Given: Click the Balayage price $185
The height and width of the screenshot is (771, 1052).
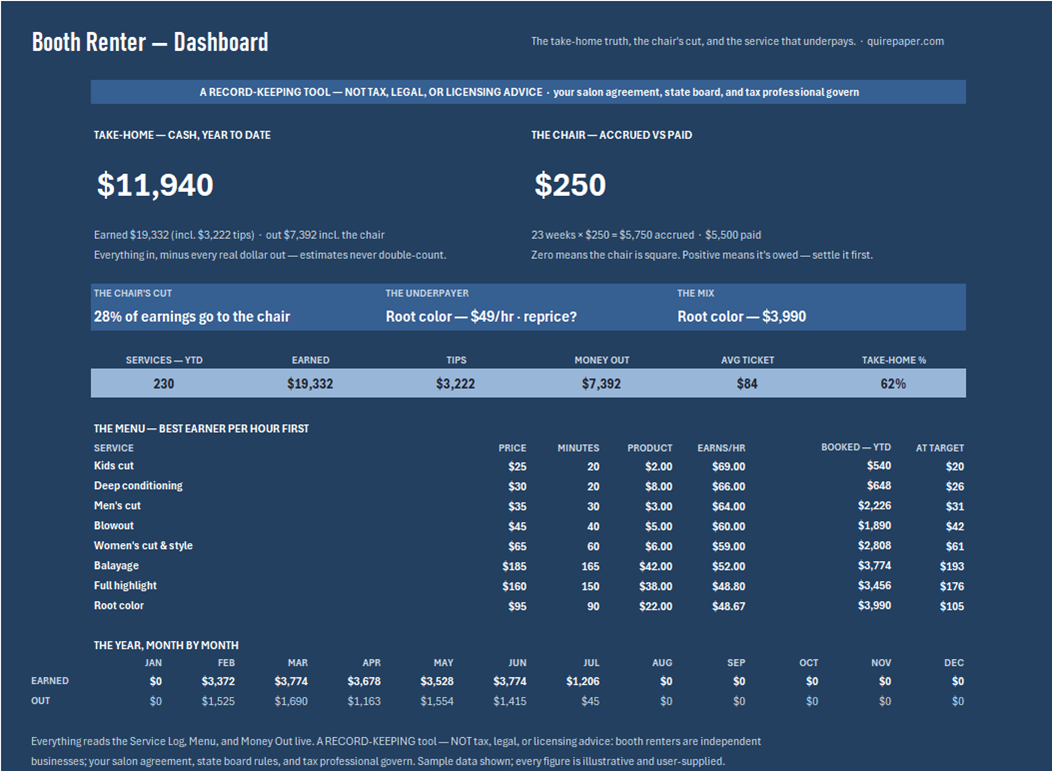Looking at the screenshot, I should [x=514, y=566].
